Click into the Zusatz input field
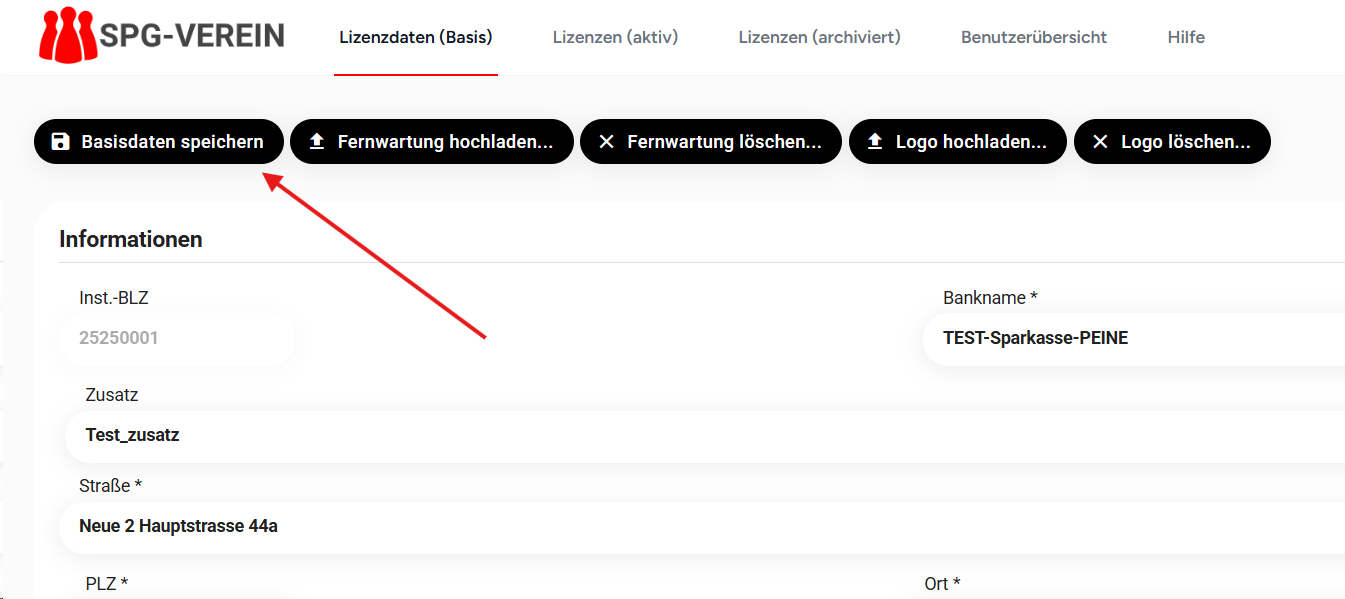Viewport: 1345px width, 599px height. coord(700,436)
